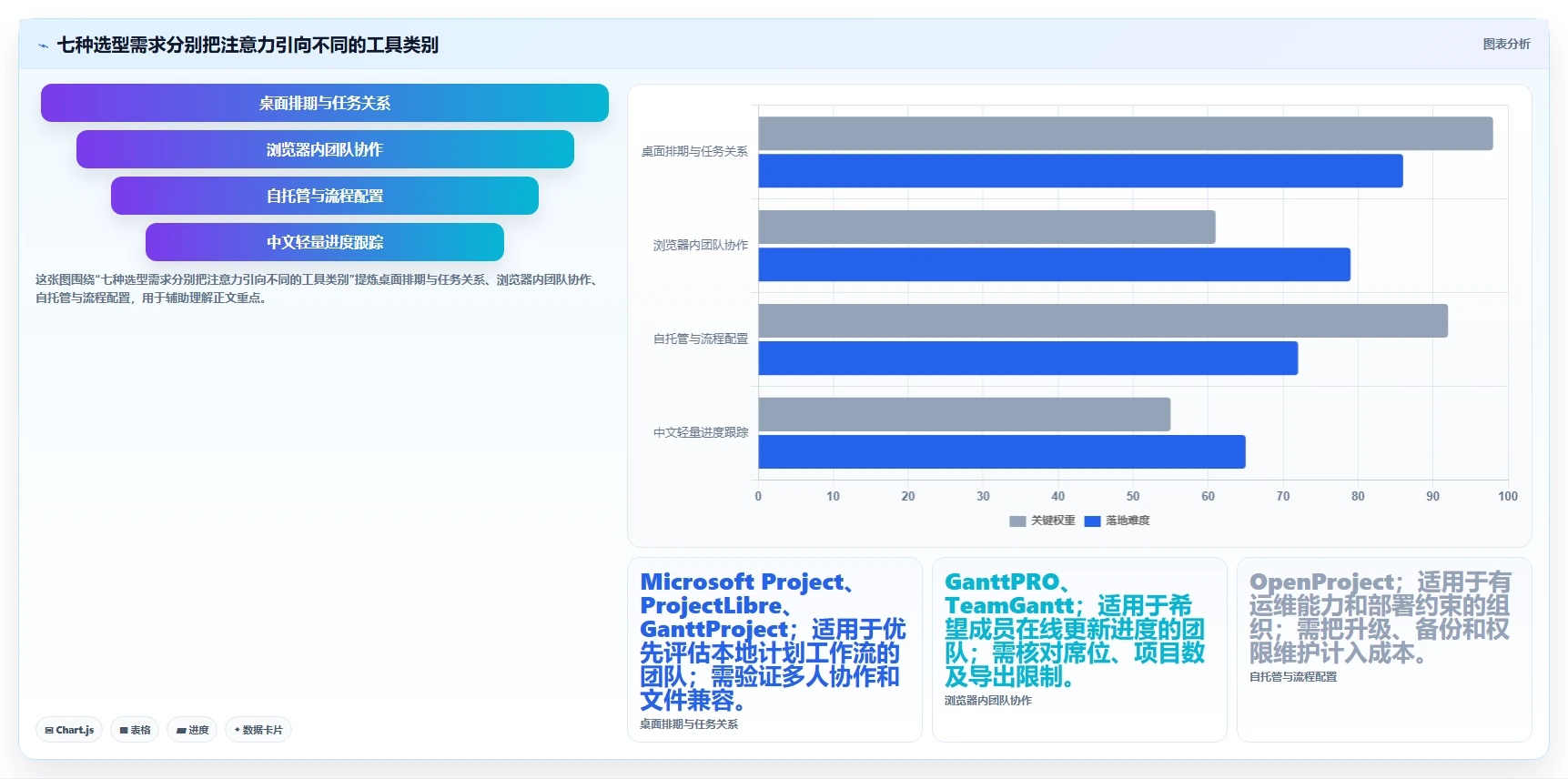Click the Microsoft Project data card text
Image resolution: width=1568 pixels, height=779 pixels.
point(773,642)
